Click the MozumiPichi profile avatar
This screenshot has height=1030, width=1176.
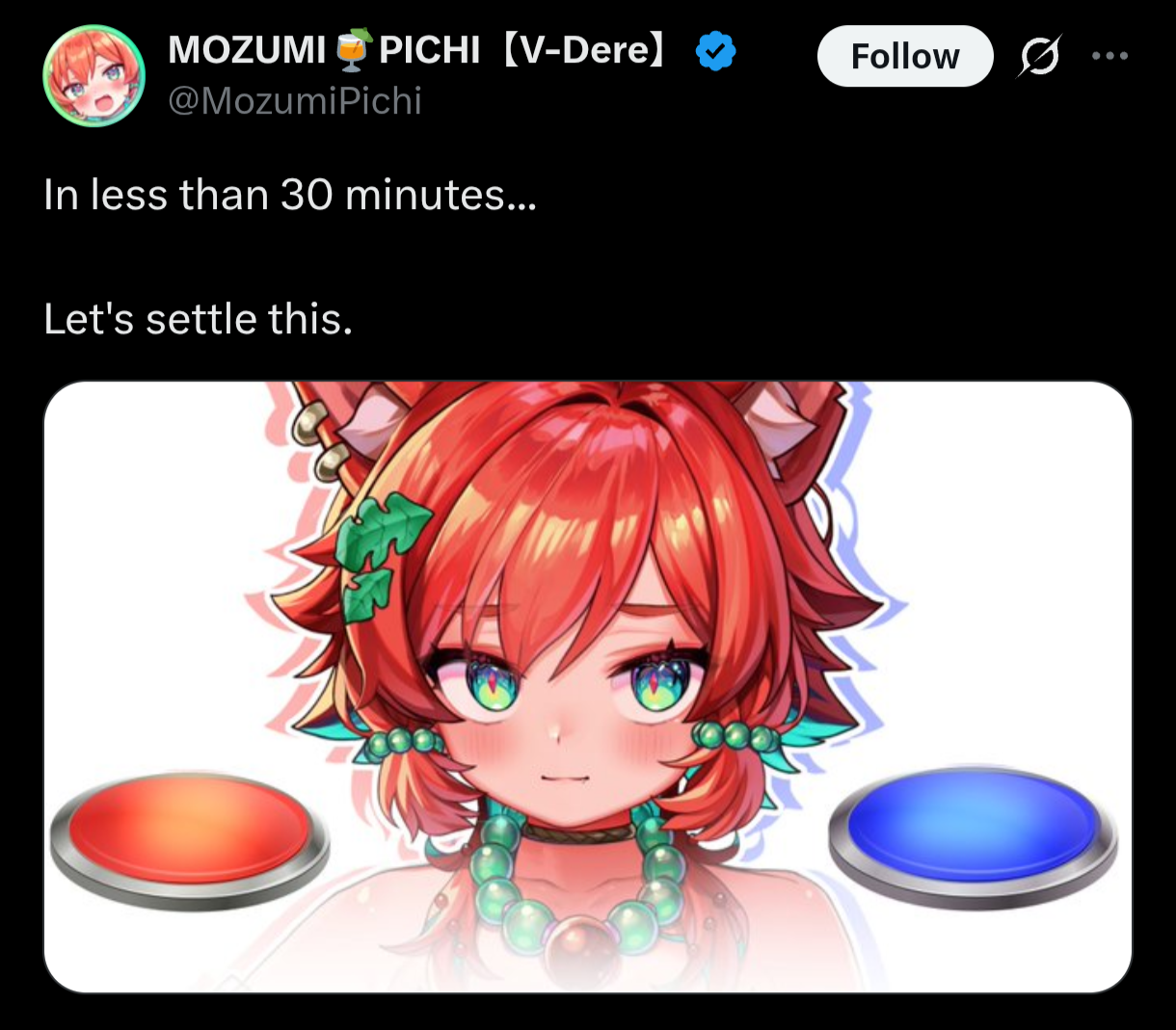click(94, 76)
